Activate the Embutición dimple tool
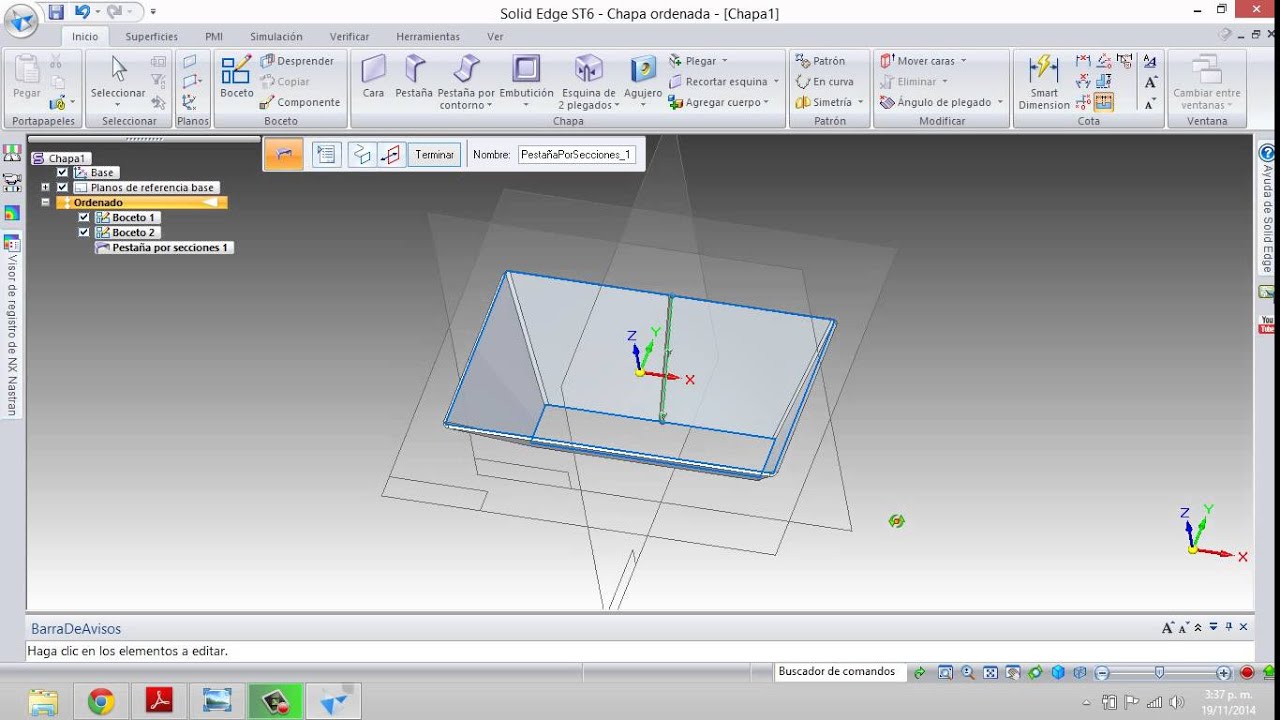 click(526, 77)
